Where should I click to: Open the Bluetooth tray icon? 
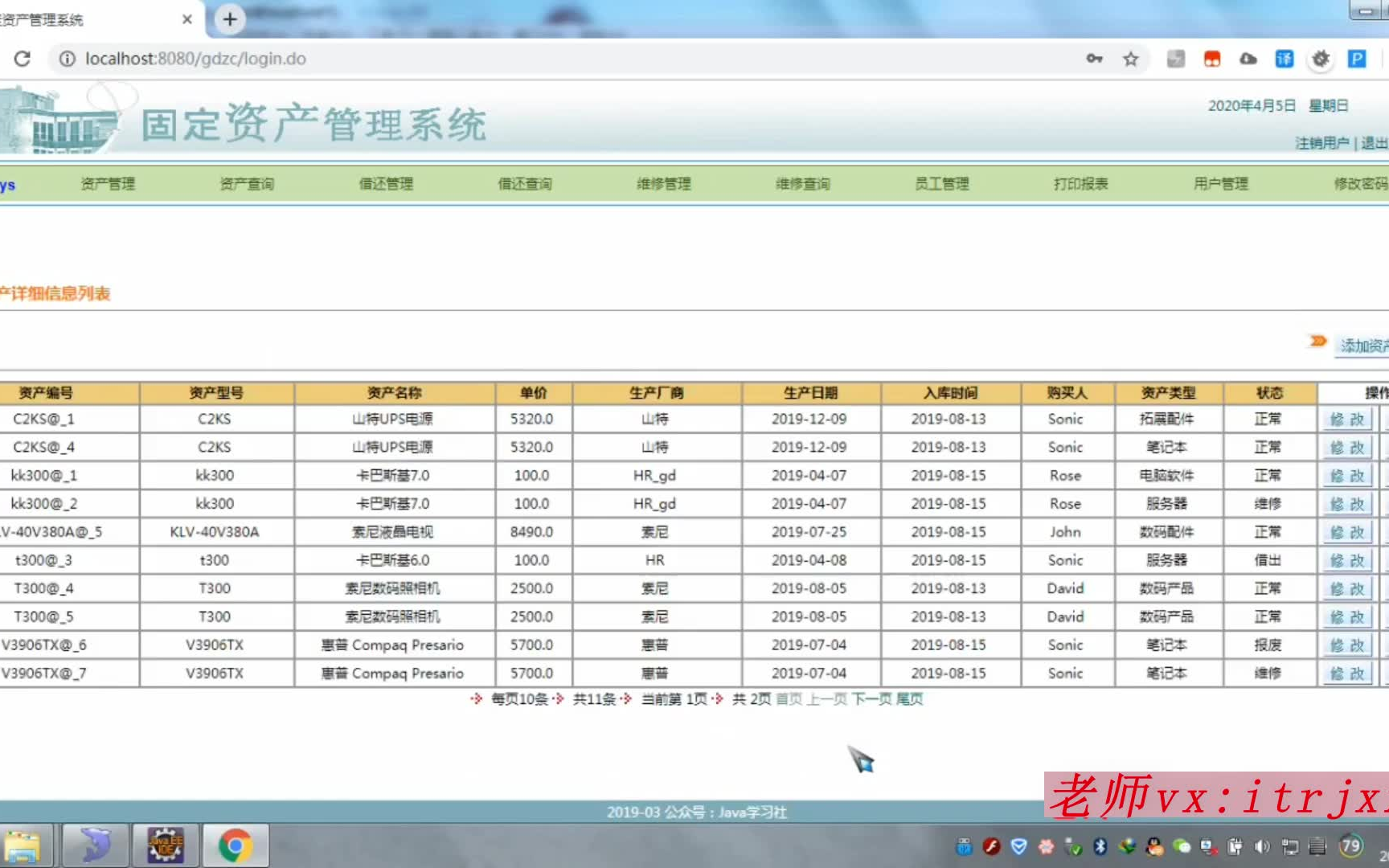pos(1100,846)
